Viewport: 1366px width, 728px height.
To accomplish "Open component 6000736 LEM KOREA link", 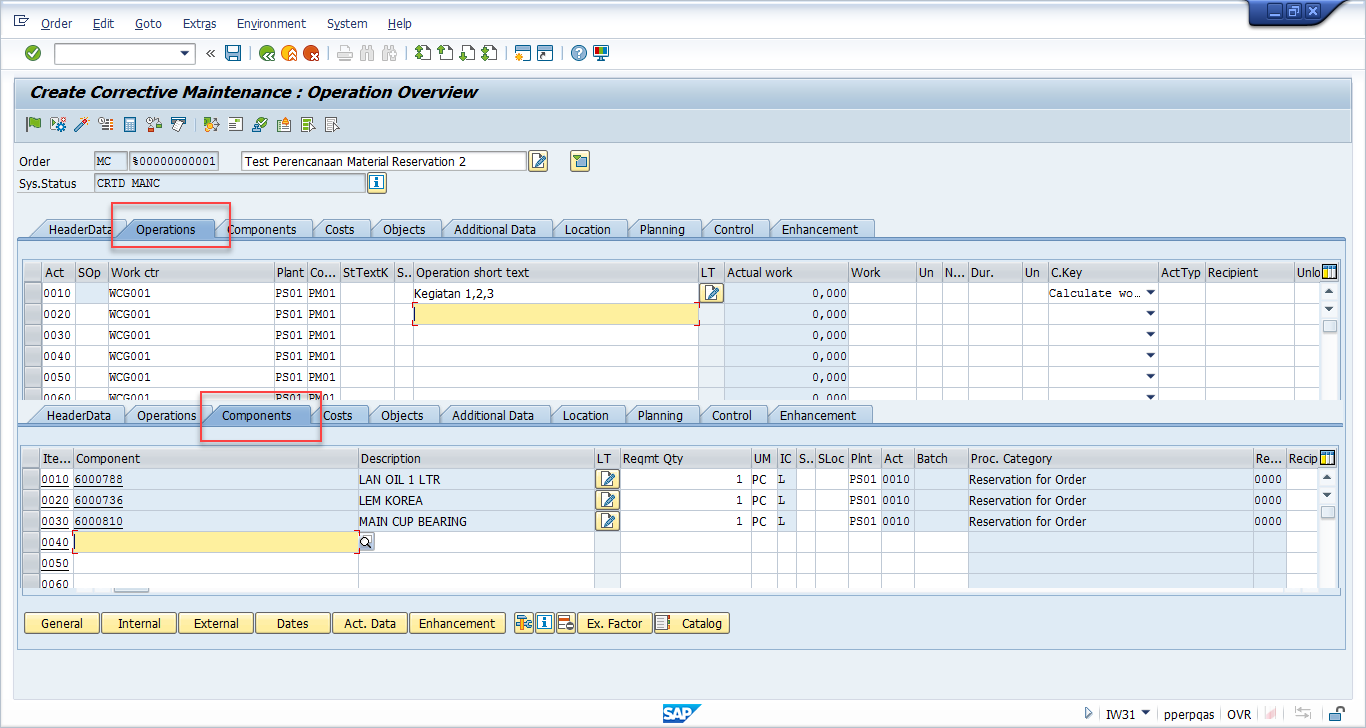I will click(x=99, y=500).
